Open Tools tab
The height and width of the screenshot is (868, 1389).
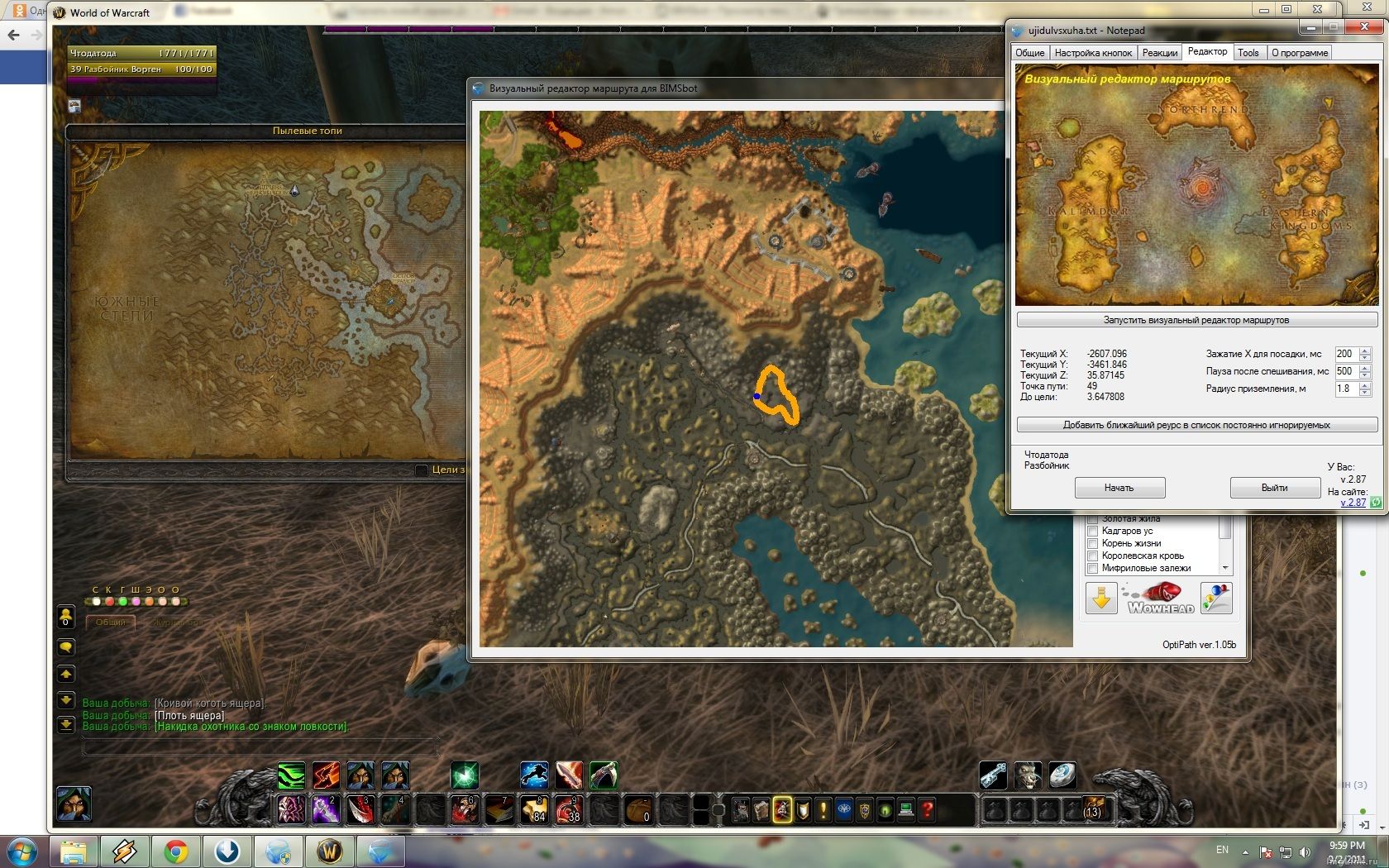pyautogui.click(x=1248, y=53)
